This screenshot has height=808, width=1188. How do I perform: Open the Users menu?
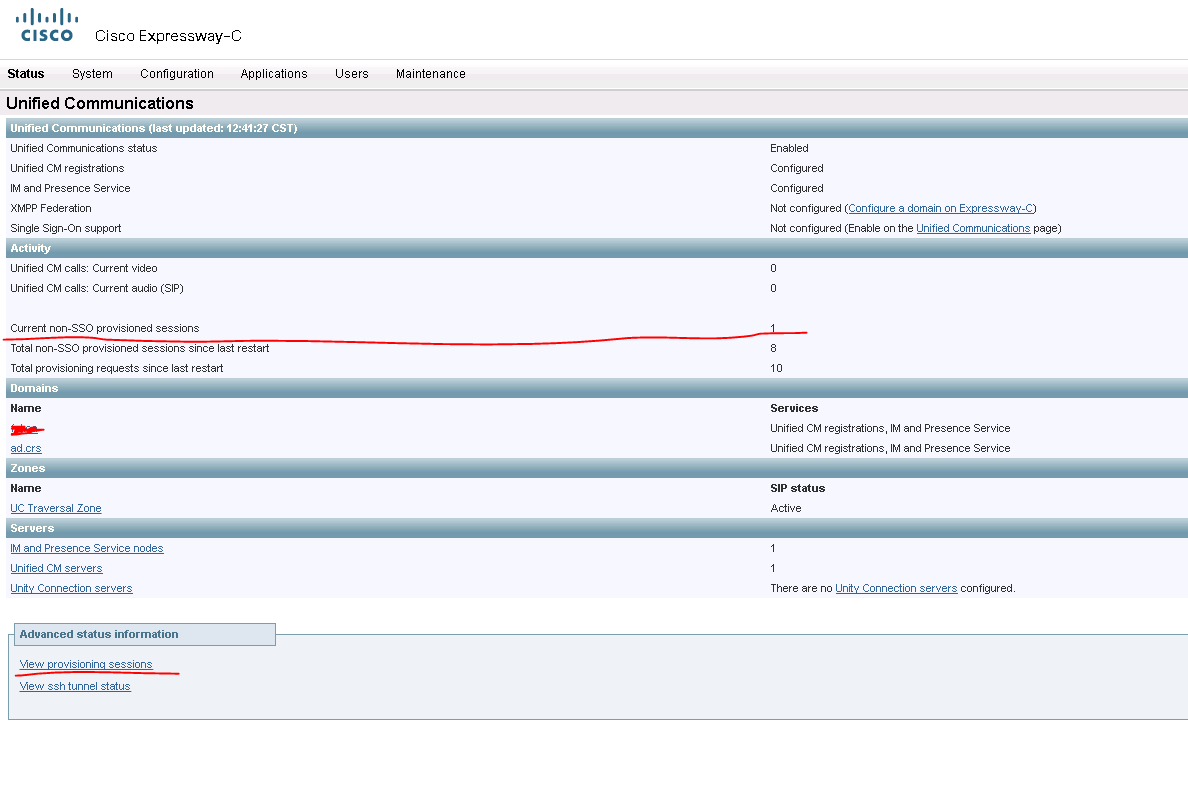click(x=352, y=74)
